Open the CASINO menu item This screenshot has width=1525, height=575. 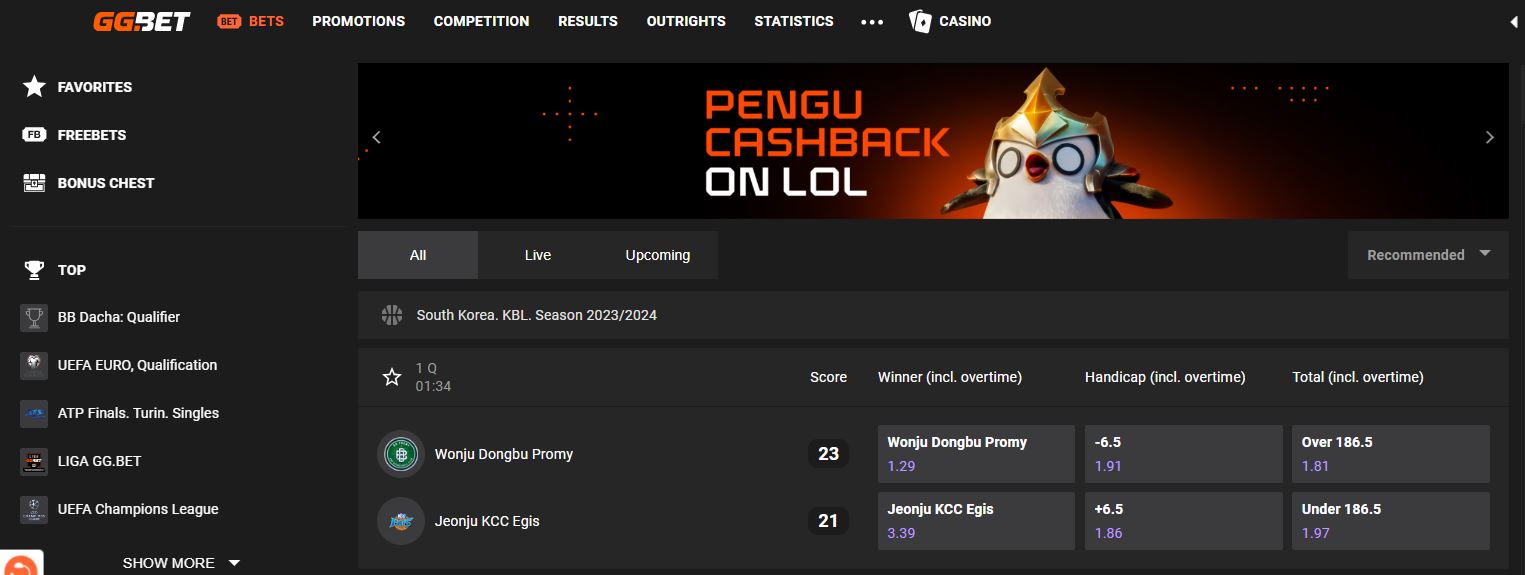coord(965,21)
